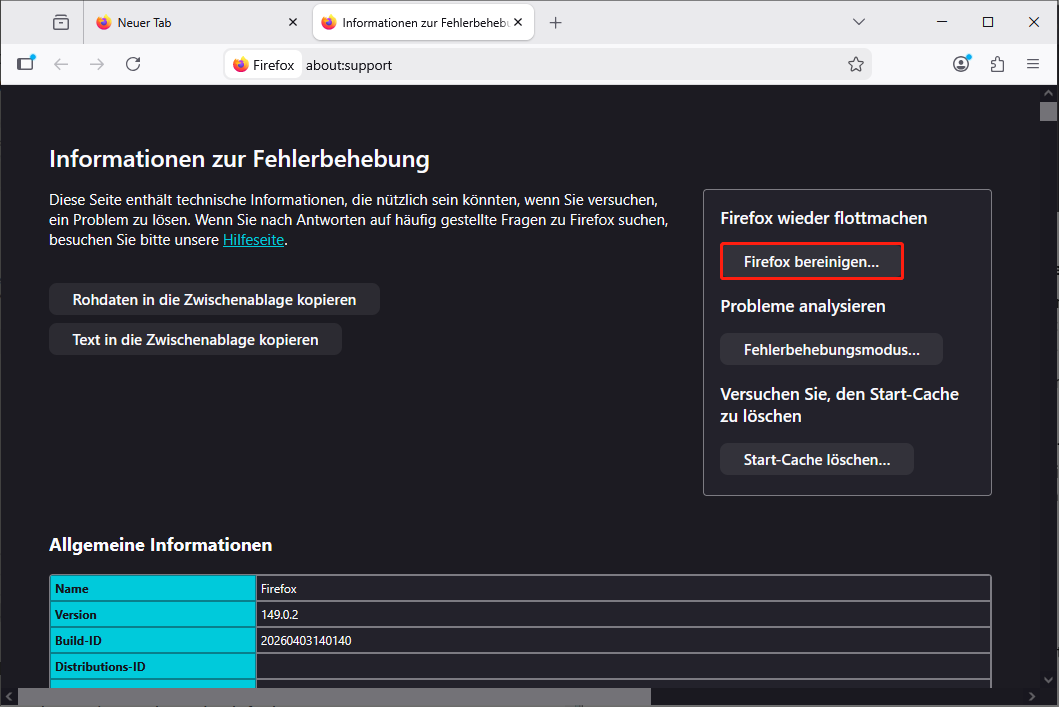1059x707 pixels.
Task: Click the horizontal scrollbar thumb
Action: click(334, 696)
